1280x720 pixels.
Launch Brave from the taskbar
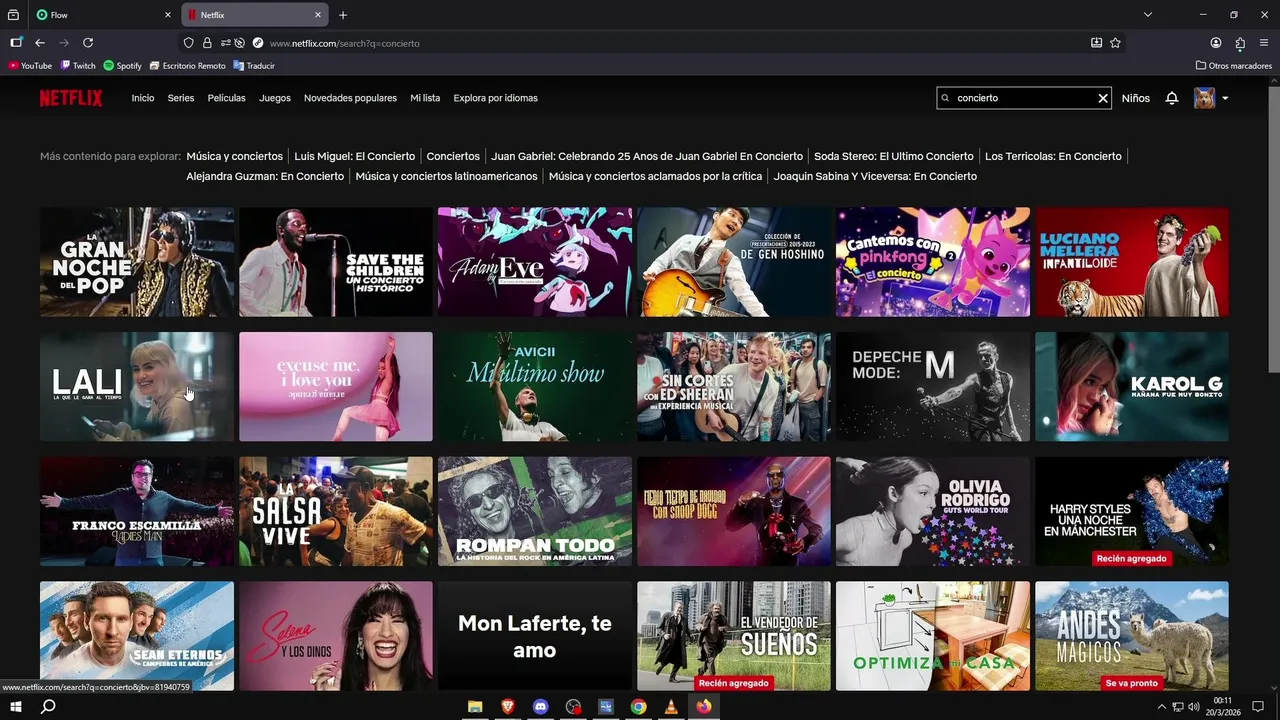508,707
